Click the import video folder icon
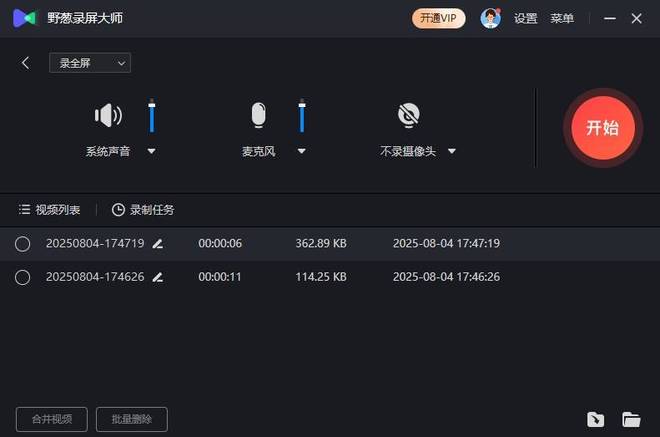Image resolution: width=660 pixels, height=437 pixels. click(596, 419)
